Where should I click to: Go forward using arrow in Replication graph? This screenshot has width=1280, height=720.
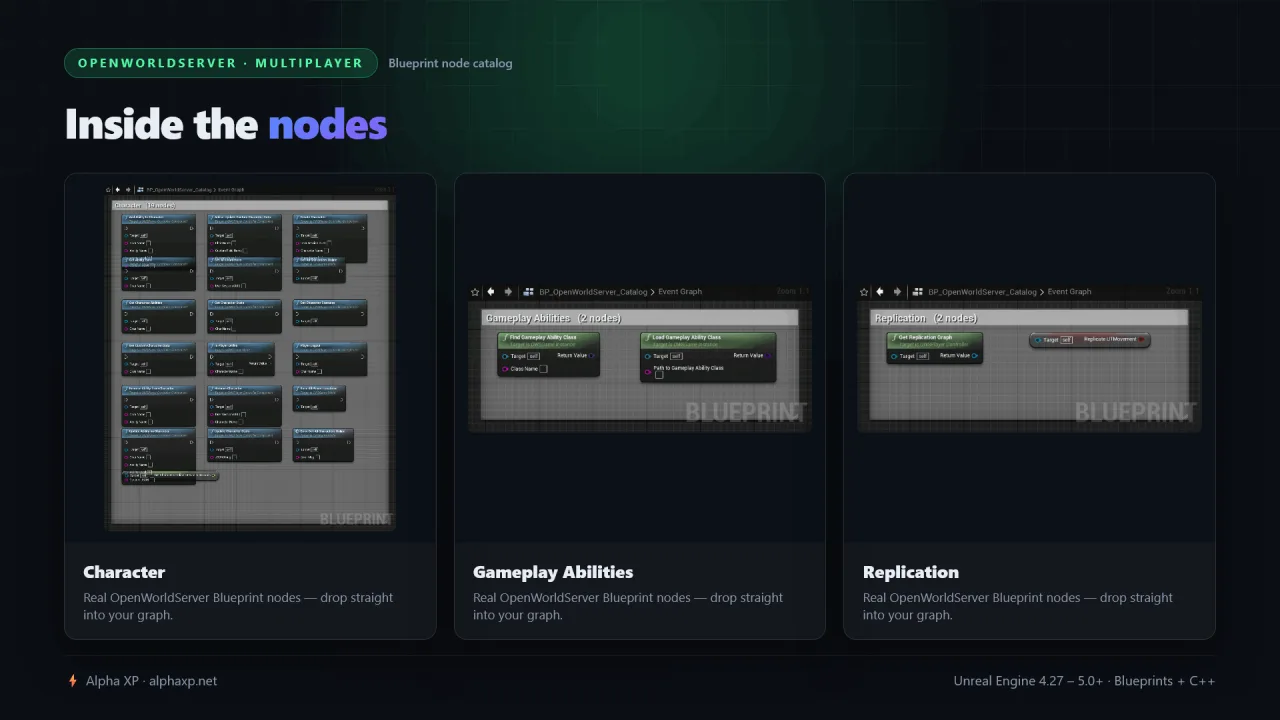(897, 292)
